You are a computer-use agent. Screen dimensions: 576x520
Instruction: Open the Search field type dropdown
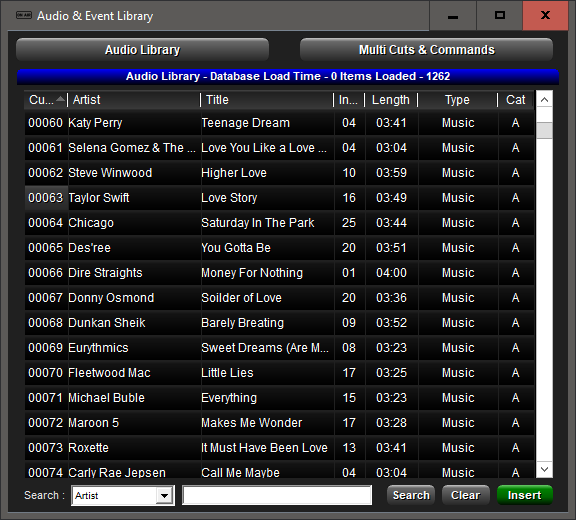click(x=164, y=496)
